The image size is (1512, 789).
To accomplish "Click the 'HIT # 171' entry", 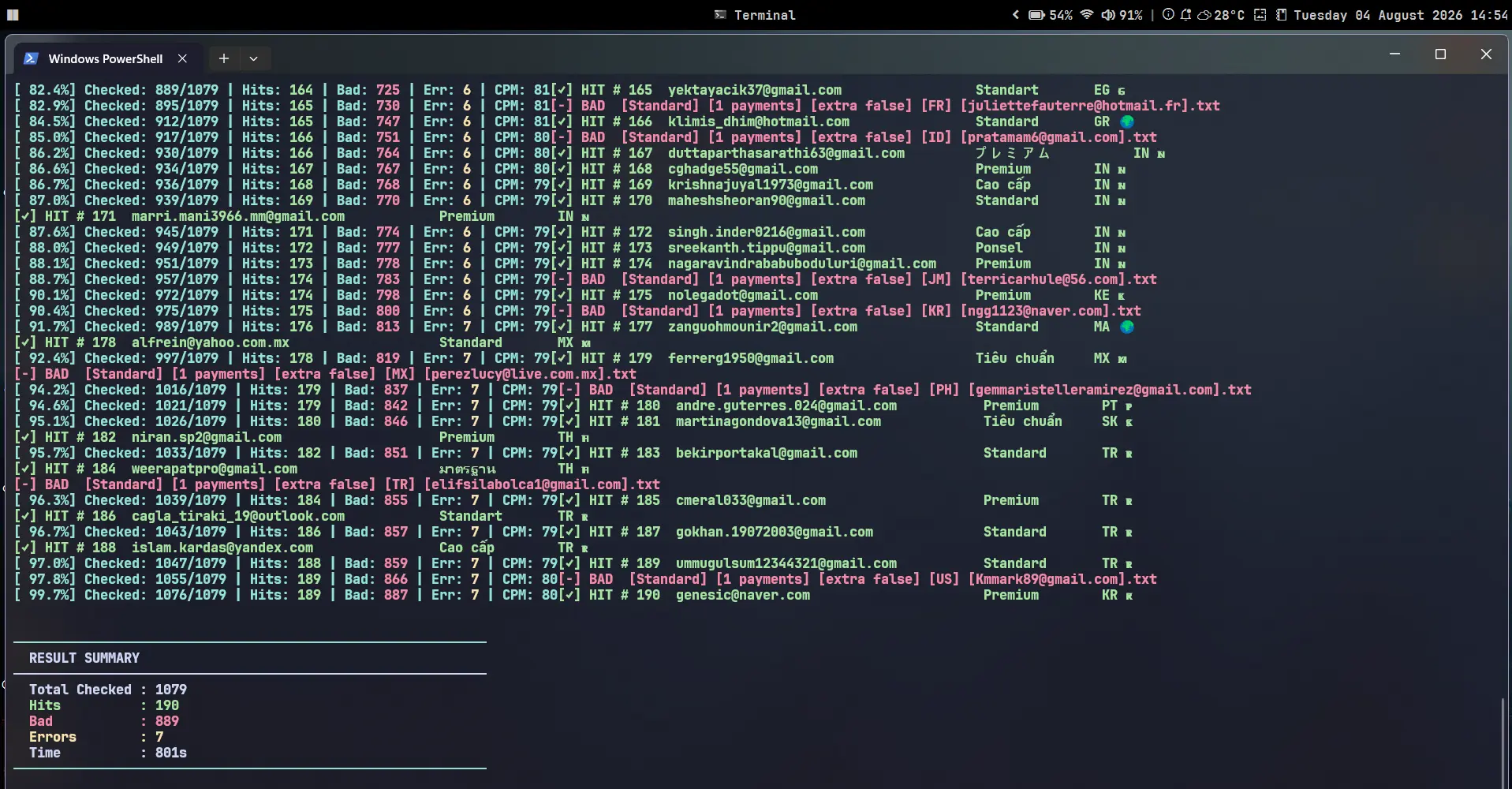I will pos(80,216).
